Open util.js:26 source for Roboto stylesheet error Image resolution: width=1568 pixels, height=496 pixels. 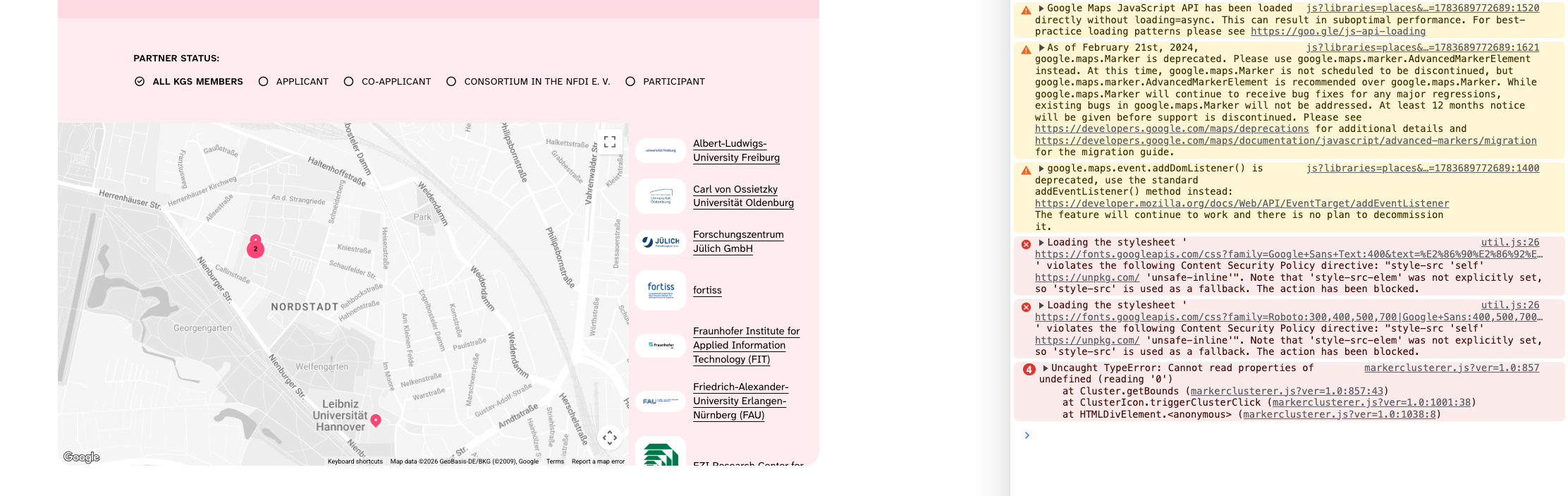pyautogui.click(x=1510, y=306)
